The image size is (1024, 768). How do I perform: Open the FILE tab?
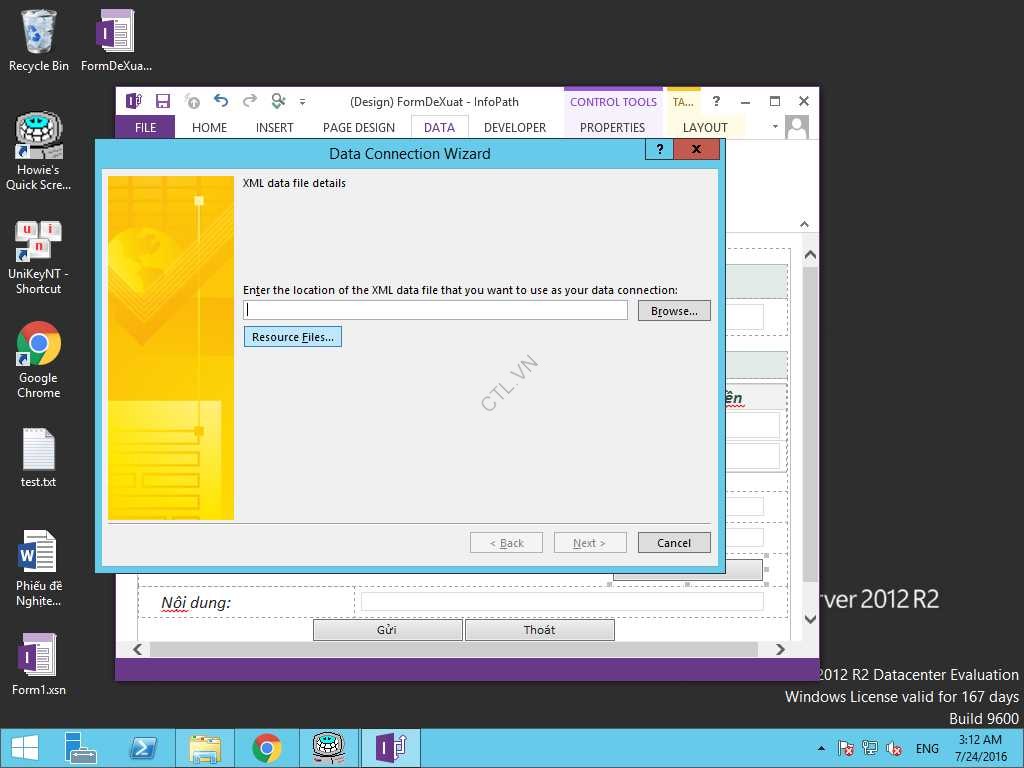tap(145, 128)
